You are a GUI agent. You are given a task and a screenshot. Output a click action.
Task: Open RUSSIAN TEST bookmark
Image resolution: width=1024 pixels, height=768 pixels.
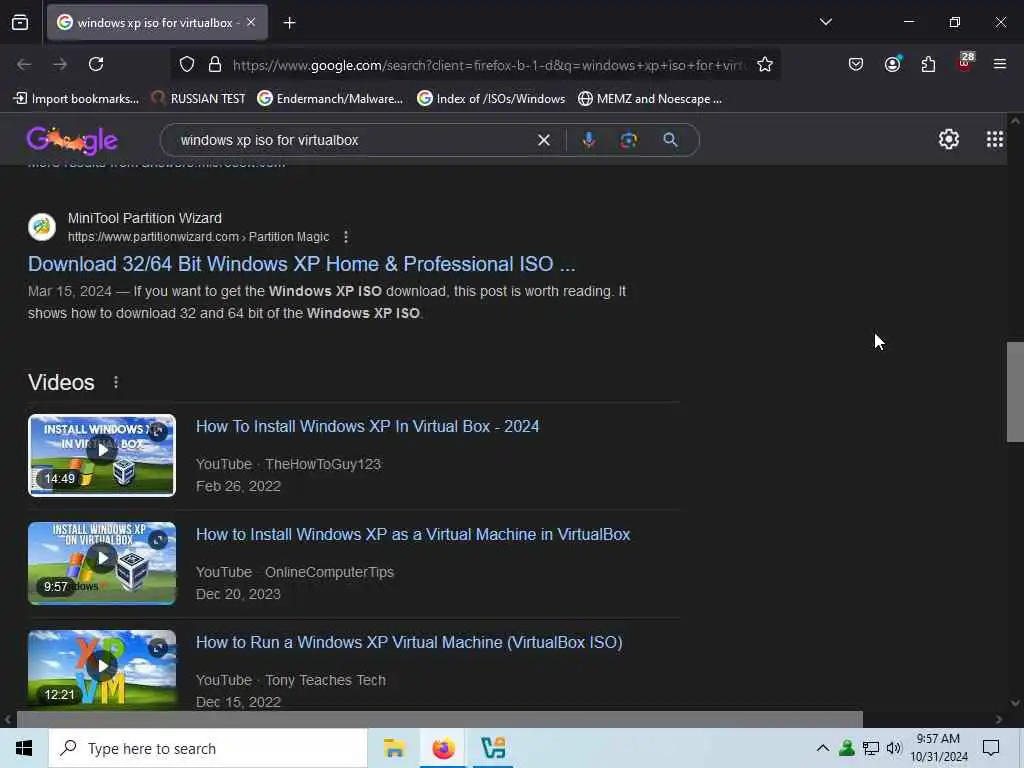198,99
